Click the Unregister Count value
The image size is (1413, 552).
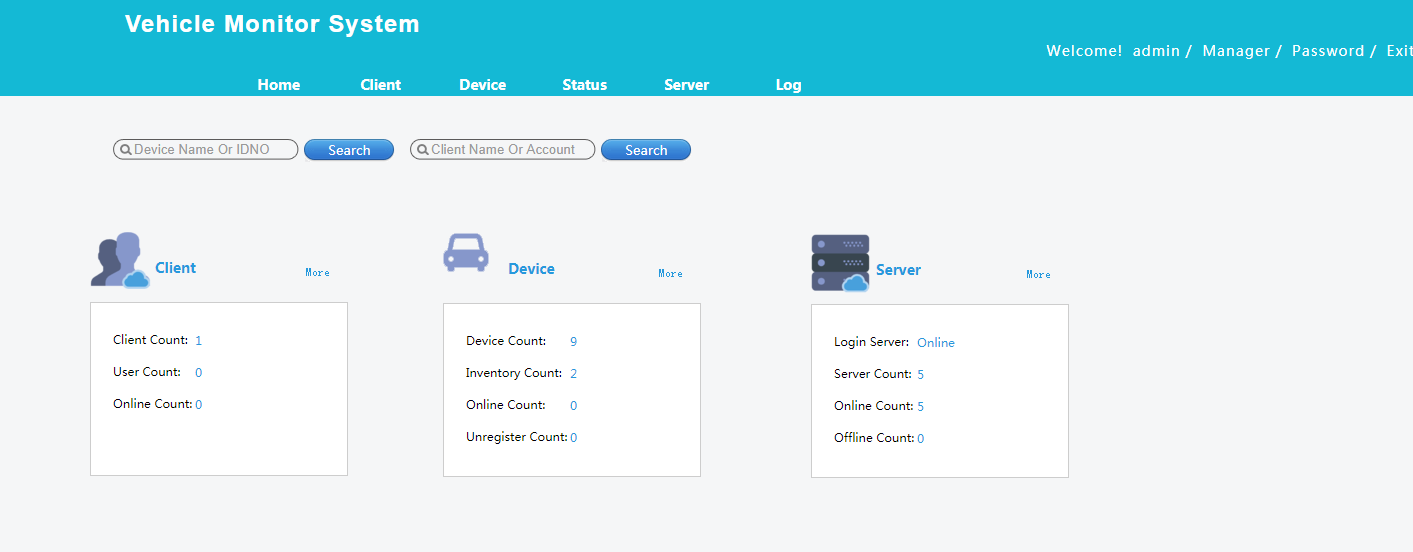point(574,438)
